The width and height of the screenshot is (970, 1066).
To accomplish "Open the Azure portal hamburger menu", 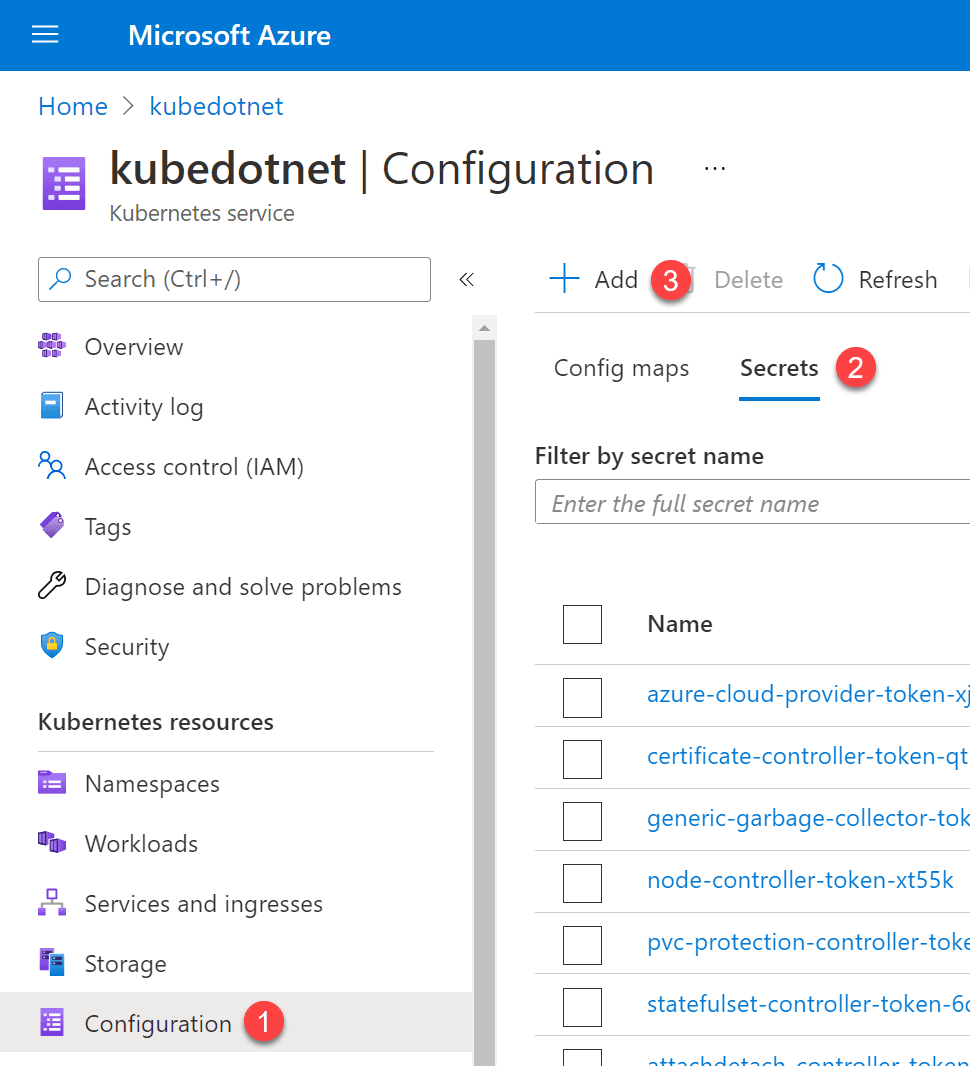I will click(x=44, y=34).
